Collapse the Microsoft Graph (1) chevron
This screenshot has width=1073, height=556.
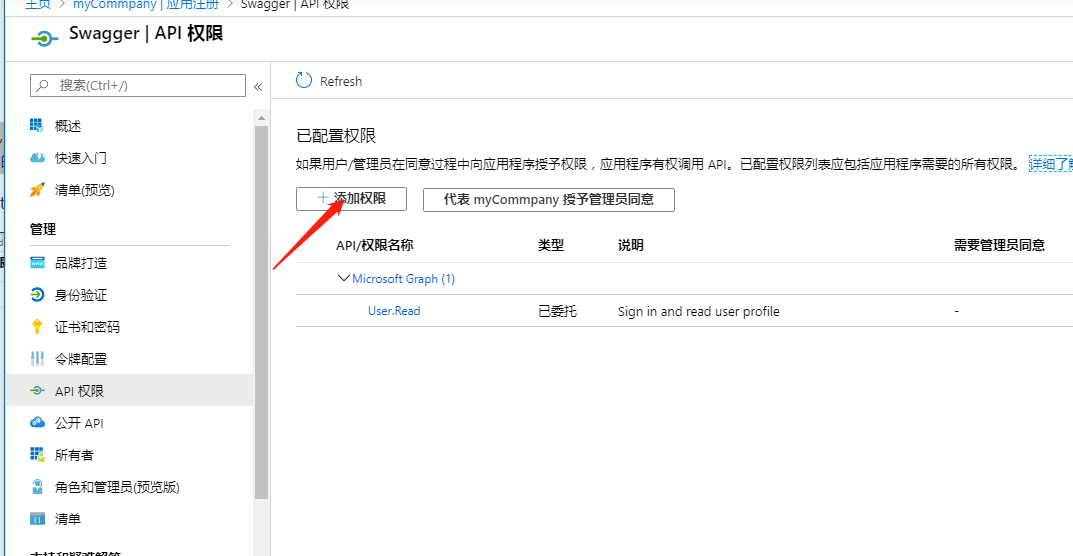344,279
